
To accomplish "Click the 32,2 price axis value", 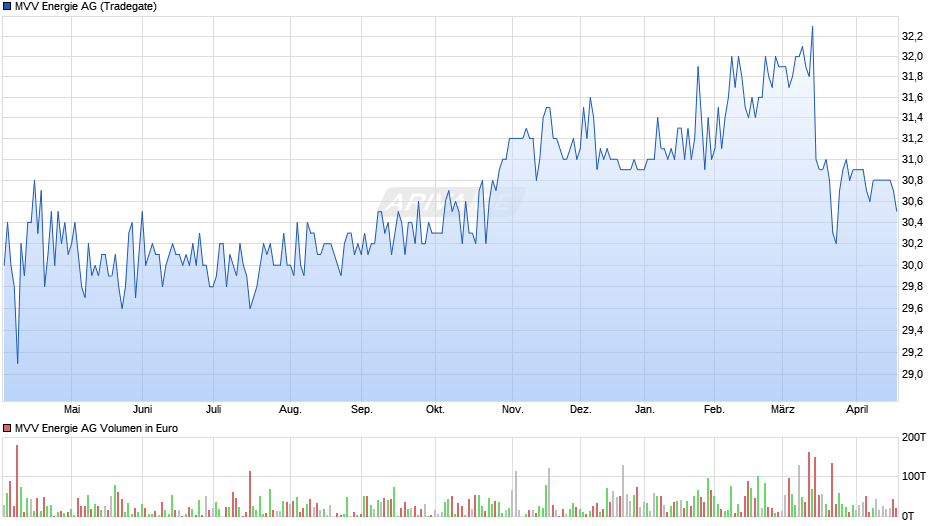I will 912,37.
